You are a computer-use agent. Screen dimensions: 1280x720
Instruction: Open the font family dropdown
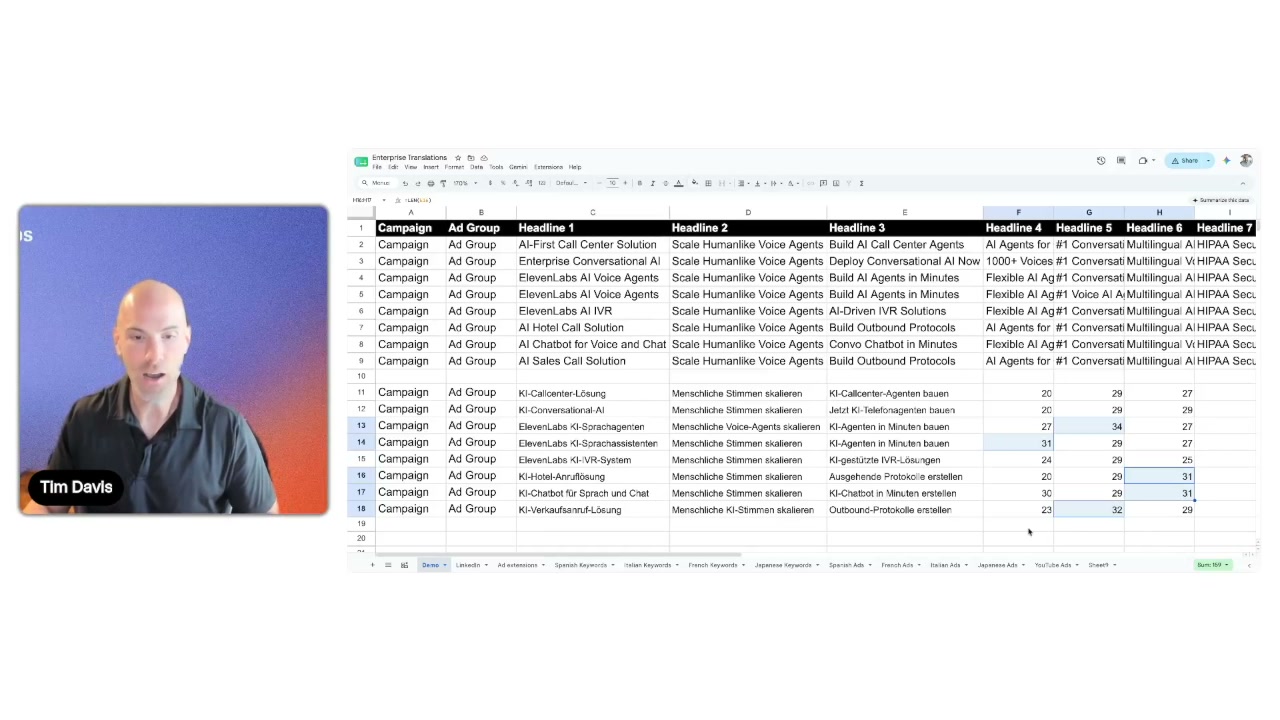pyautogui.click(x=572, y=183)
